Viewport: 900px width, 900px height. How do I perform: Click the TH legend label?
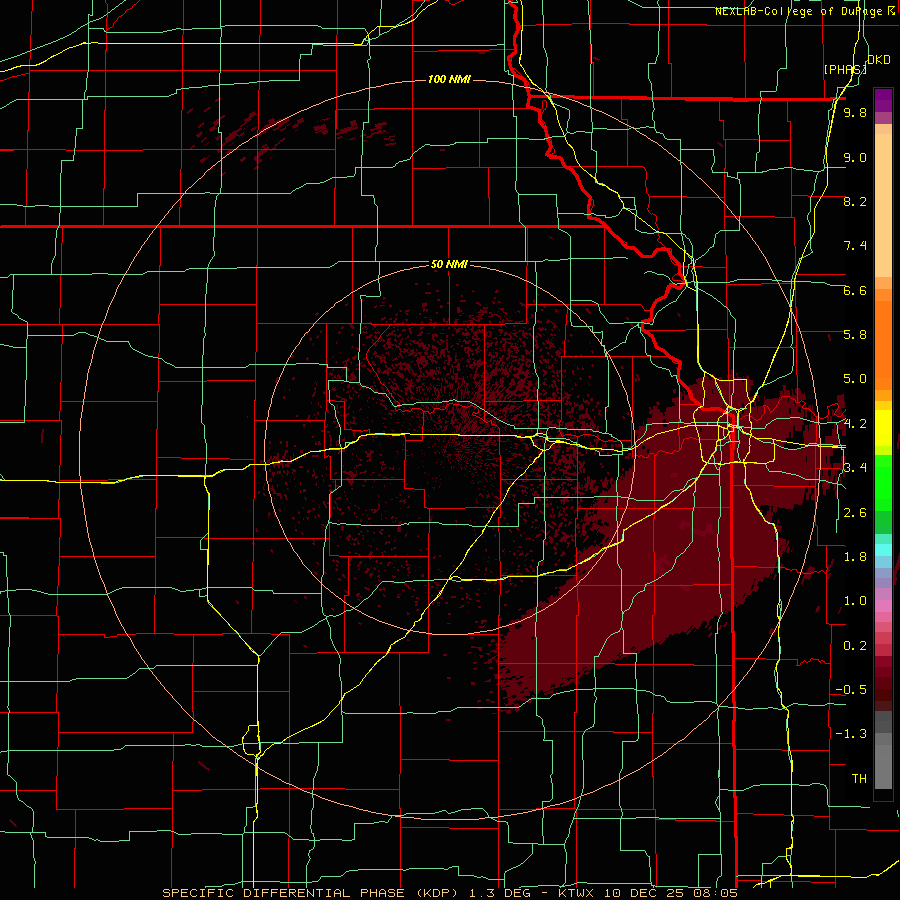point(859,779)
